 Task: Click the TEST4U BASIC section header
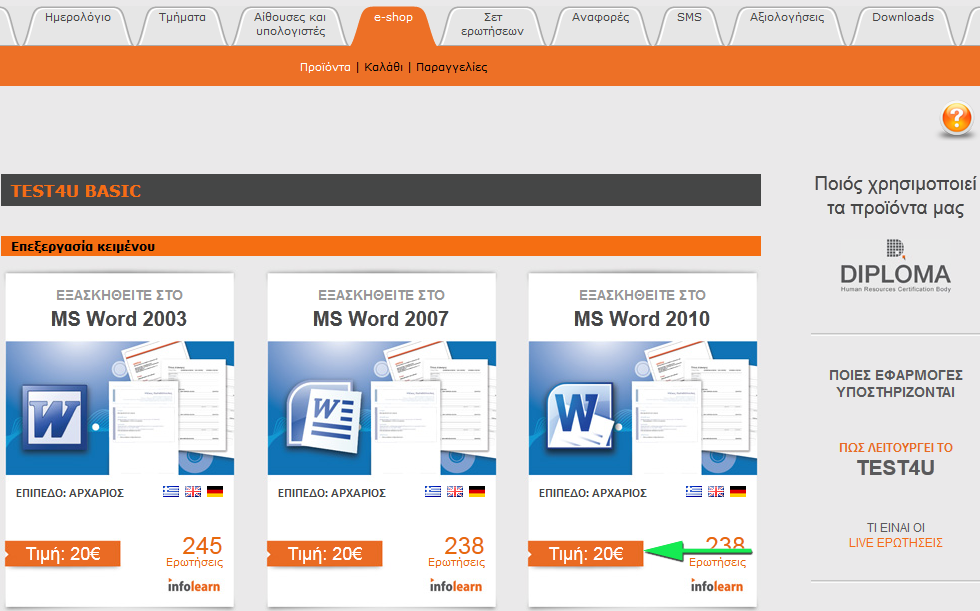pos(381,190)
